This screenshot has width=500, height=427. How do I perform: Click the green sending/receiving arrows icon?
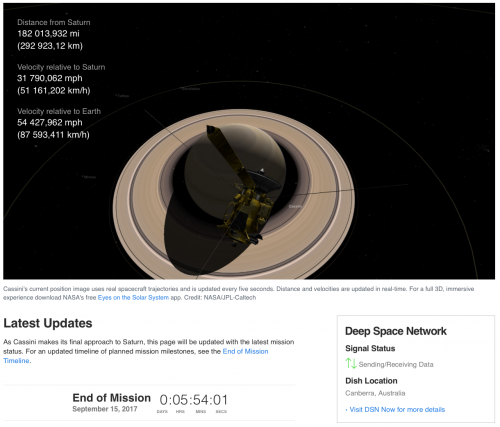351,363
